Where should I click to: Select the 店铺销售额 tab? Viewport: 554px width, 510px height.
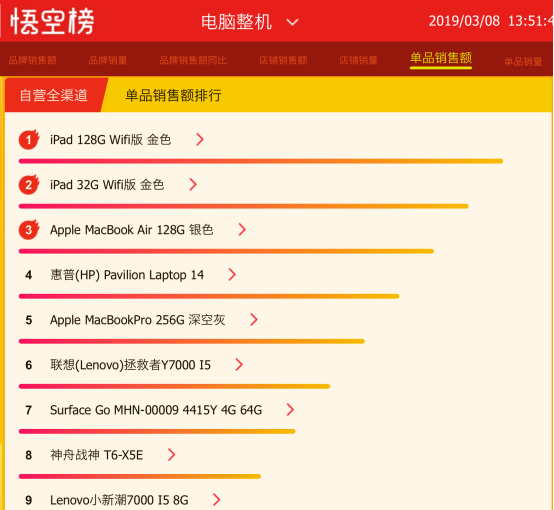pyautogui.click(x=283, y=60)
